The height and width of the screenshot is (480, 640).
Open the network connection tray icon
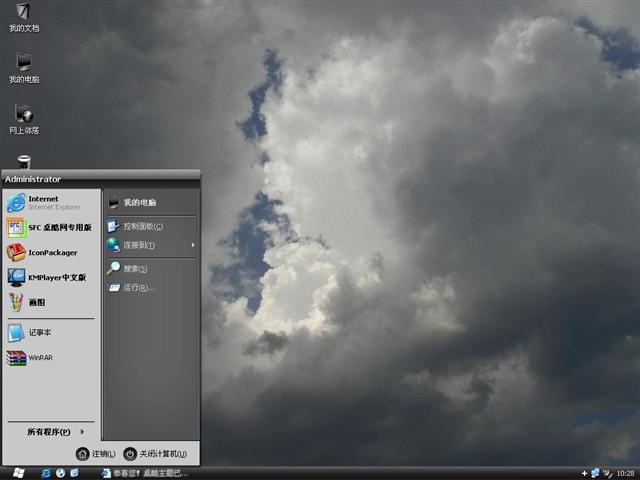tap(596, 473)
